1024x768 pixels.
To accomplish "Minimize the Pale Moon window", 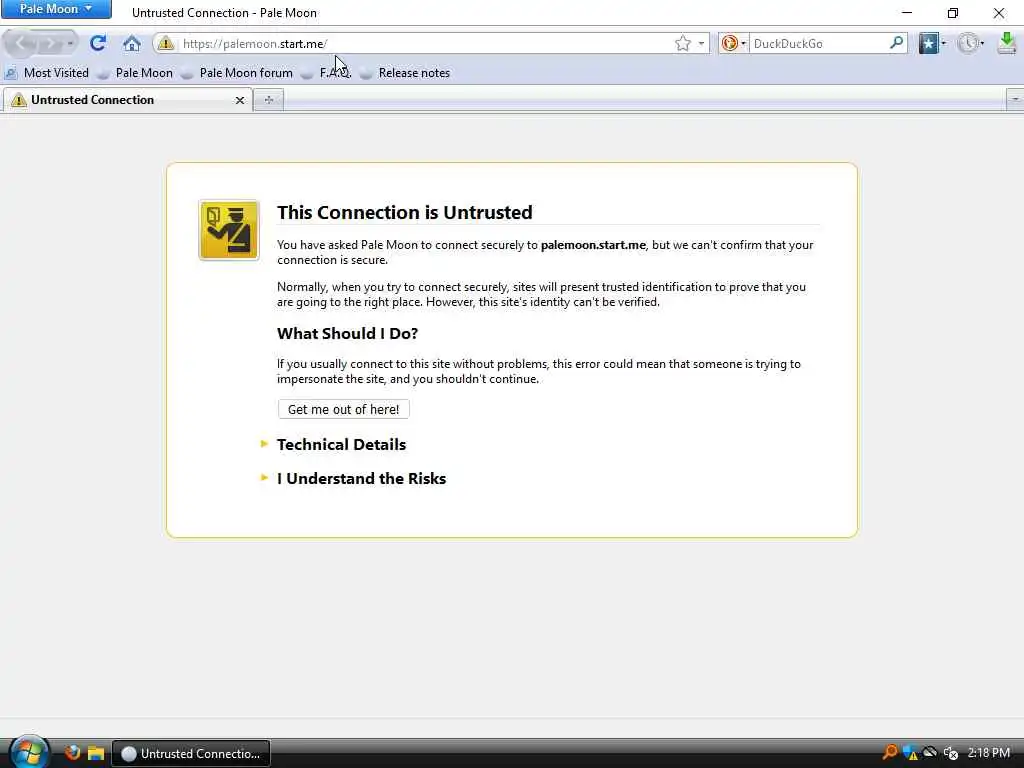I will (x=907, y=12).
